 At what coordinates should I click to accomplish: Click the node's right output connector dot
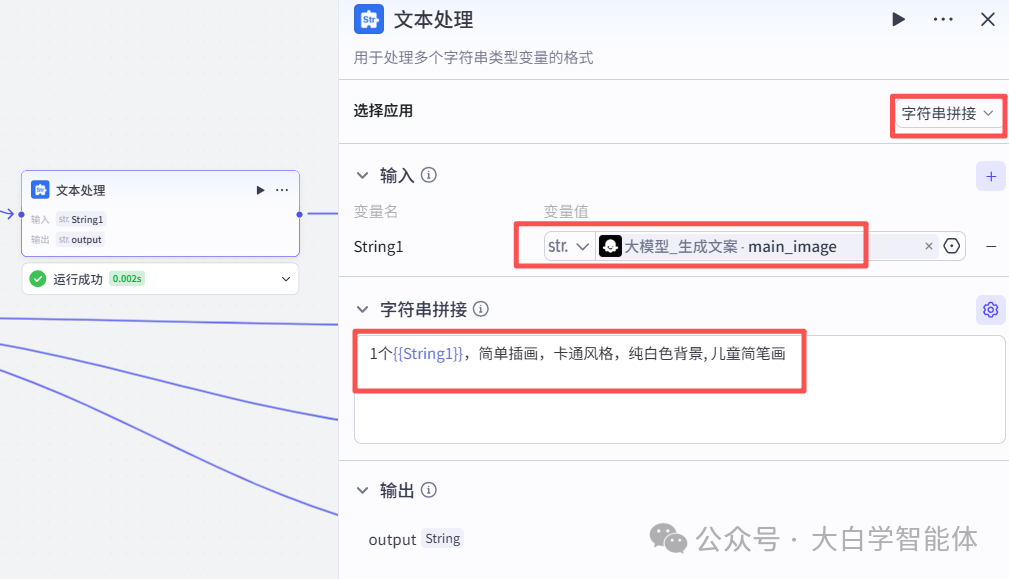pos(299,214)
